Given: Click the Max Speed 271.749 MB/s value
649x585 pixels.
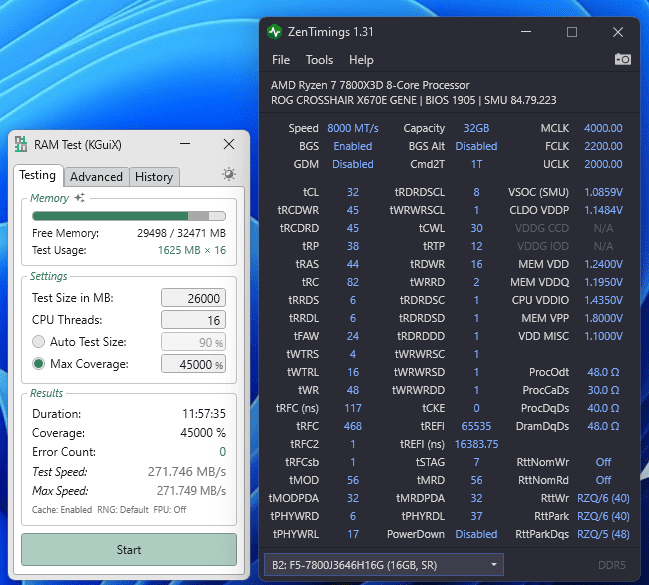Looking at the screenshot, I should [191, 491].
